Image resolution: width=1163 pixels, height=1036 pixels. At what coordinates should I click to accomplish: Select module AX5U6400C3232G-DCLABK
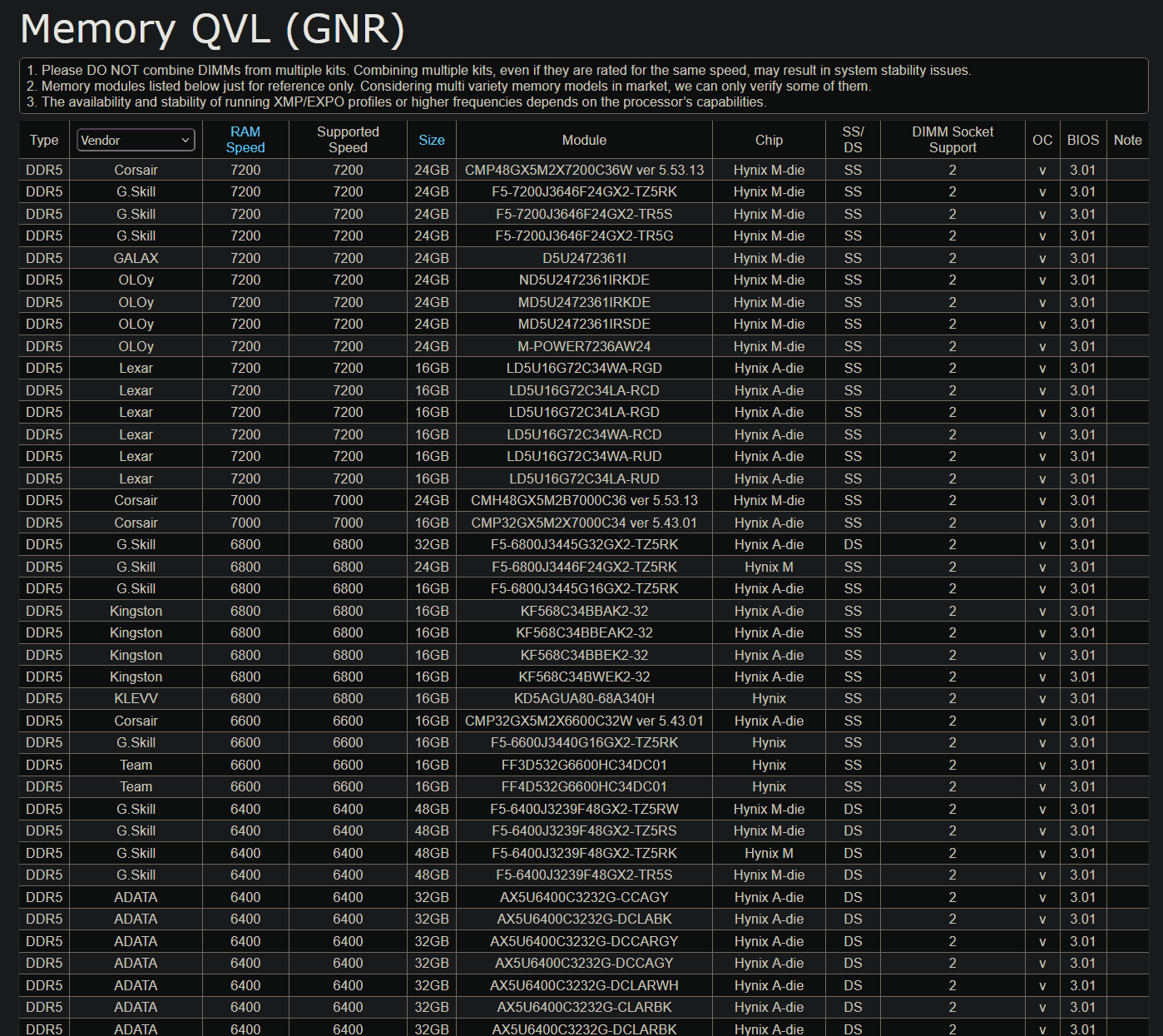584,919
